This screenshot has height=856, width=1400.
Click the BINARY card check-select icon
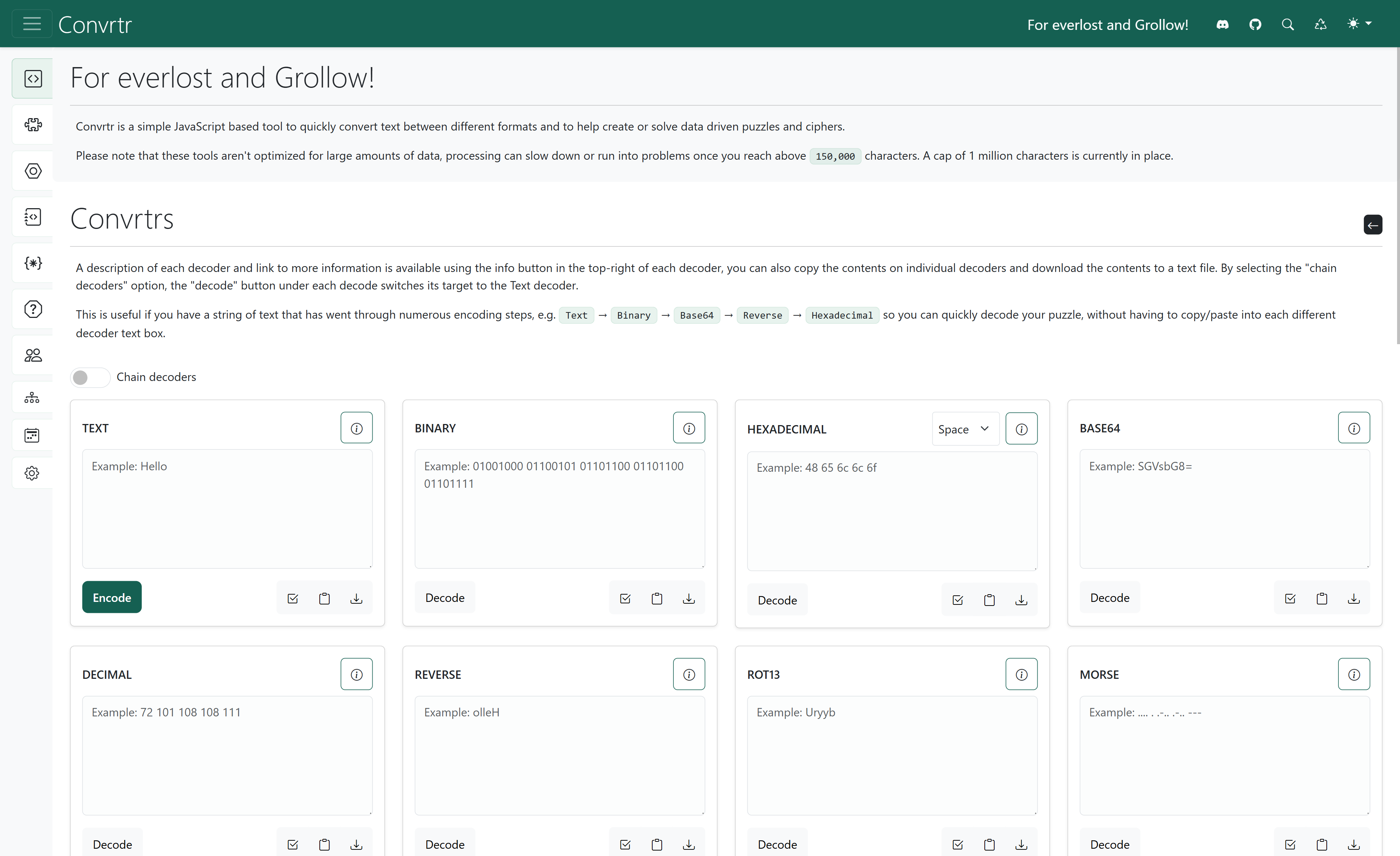point(625,598)
